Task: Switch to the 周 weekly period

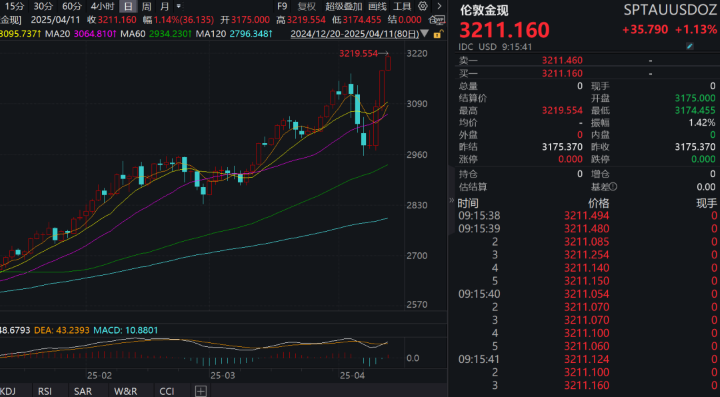Action: [146, 6]
